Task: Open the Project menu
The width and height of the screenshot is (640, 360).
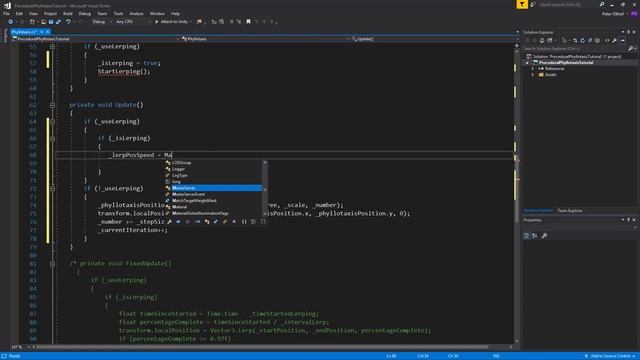Action: tap(50, 13)
